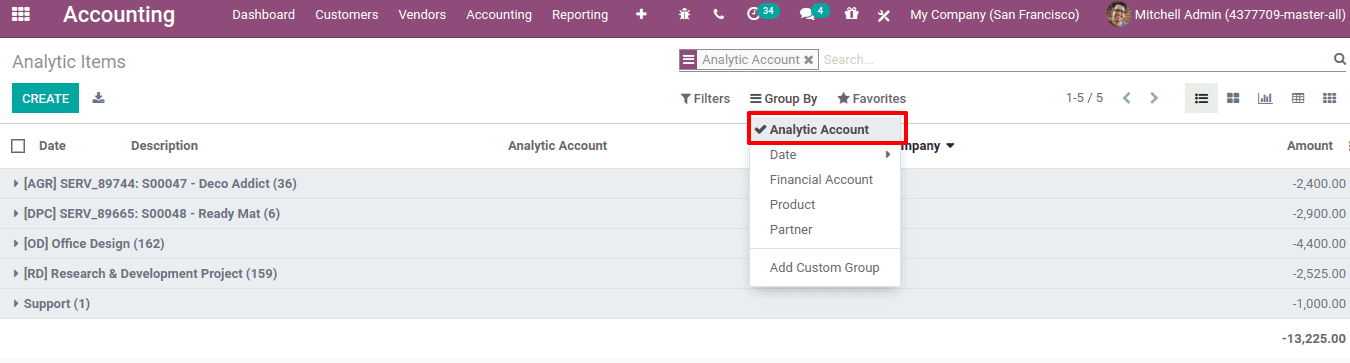
Task: Click the search magnifier icon
Action: pyautogui.click(x=1340, y=60)
